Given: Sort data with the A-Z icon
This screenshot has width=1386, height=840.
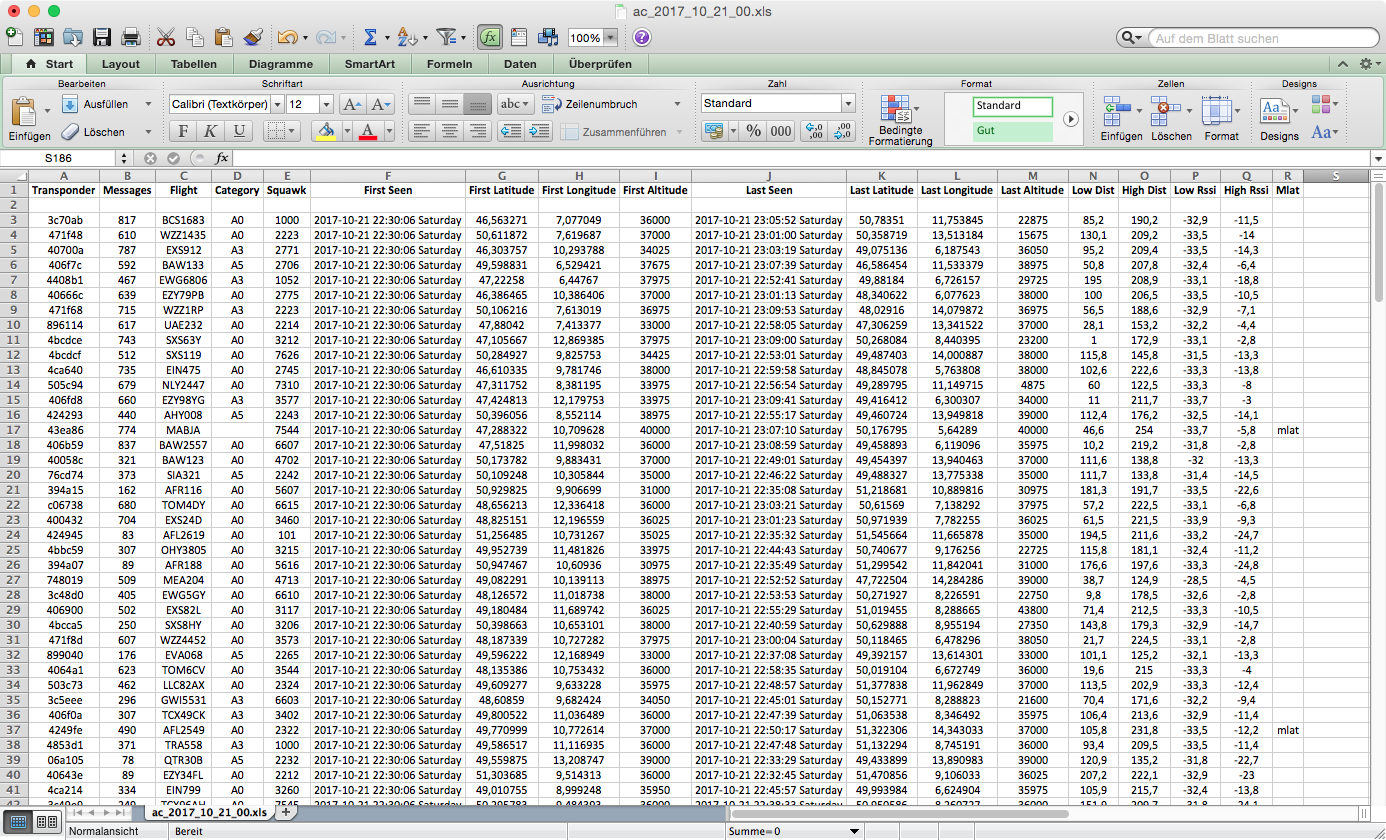Looking at the screenshot, I should click(406, 37).
